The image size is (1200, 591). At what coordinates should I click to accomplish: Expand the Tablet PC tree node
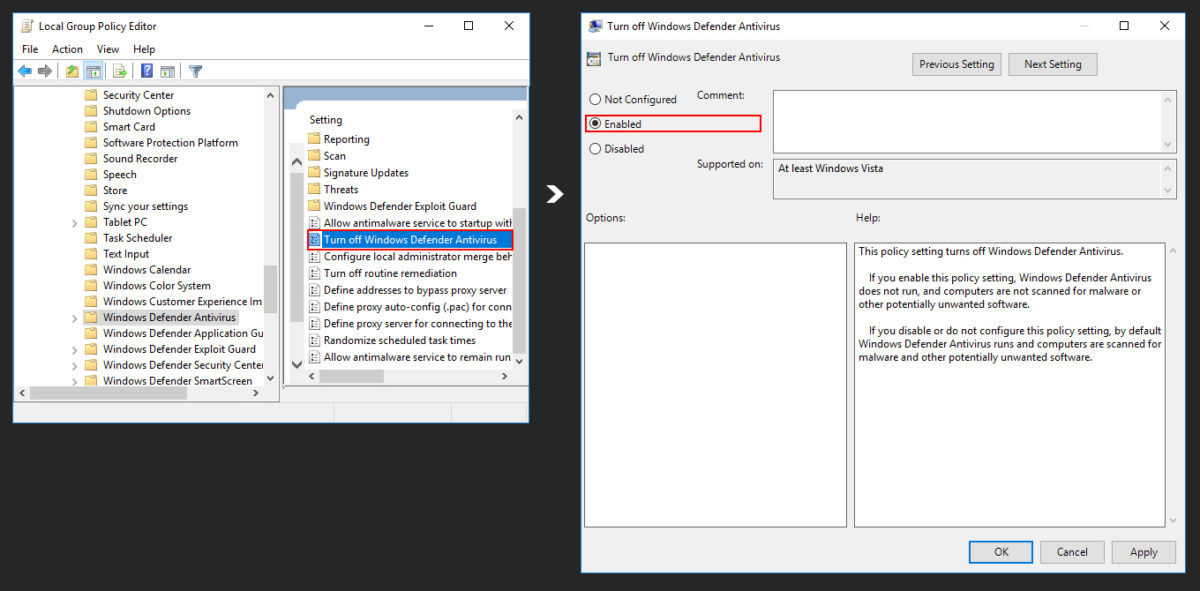[x=73, y=221]
